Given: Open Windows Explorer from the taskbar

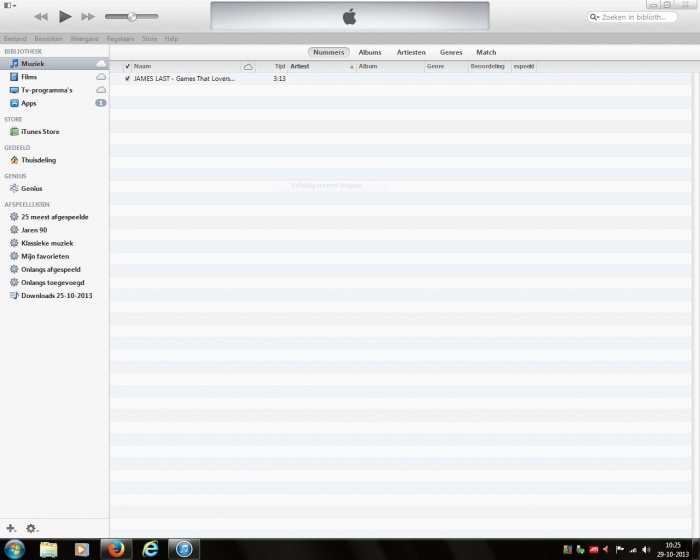Looking at the screenshot, I should tap(48, 549).
